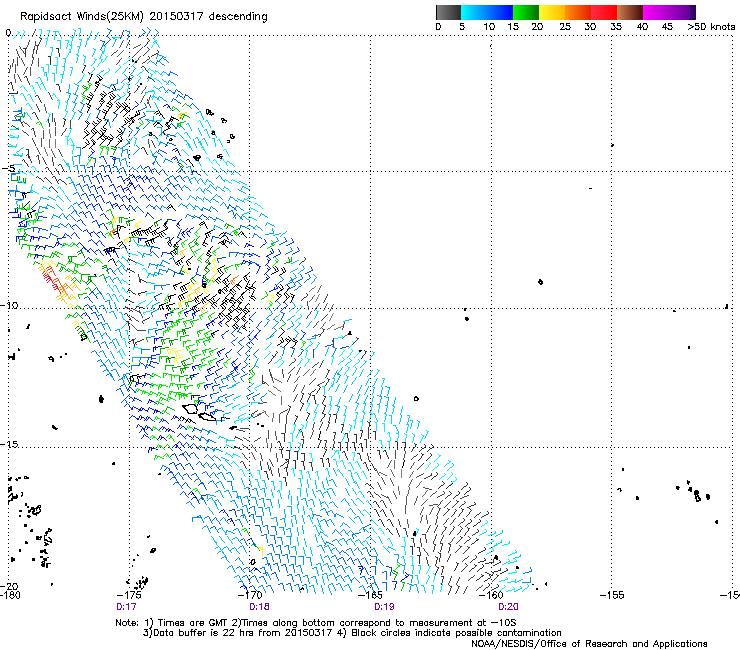Click the magenta 40-45 knots color band
Viewport: 740px width, 650px height.
pos(656,12)
